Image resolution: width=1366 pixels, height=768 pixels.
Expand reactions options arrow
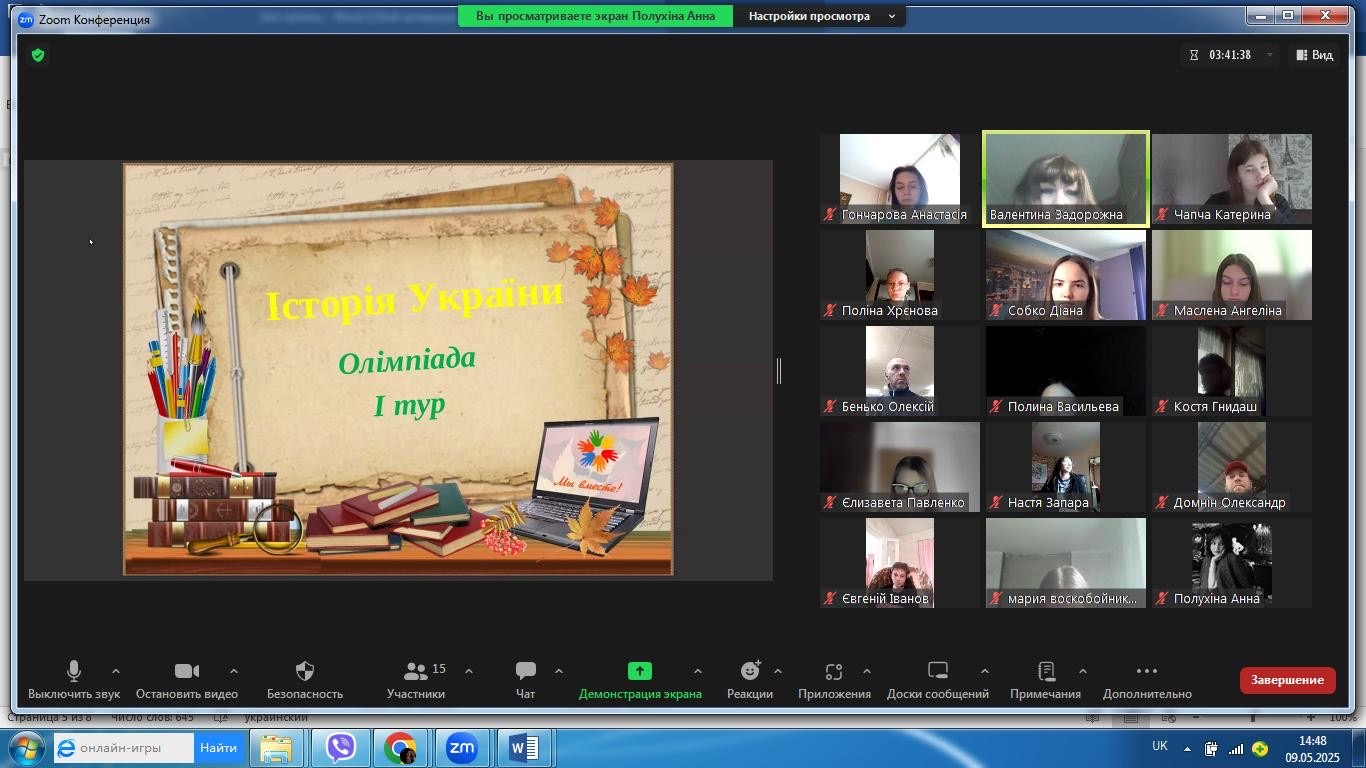coord(778,672)
